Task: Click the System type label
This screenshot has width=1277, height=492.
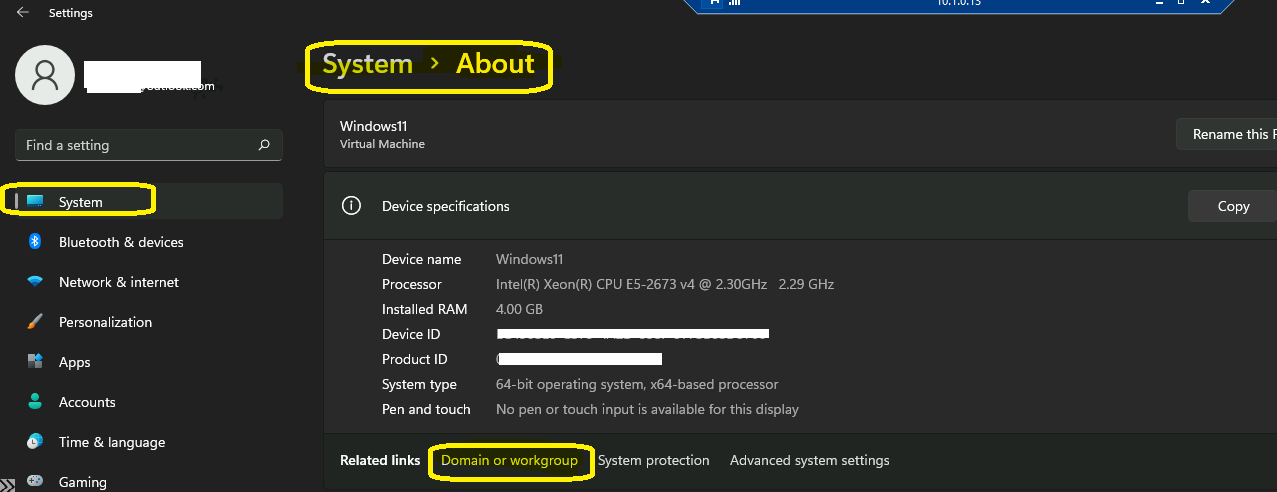Action: tap(419, 384)
